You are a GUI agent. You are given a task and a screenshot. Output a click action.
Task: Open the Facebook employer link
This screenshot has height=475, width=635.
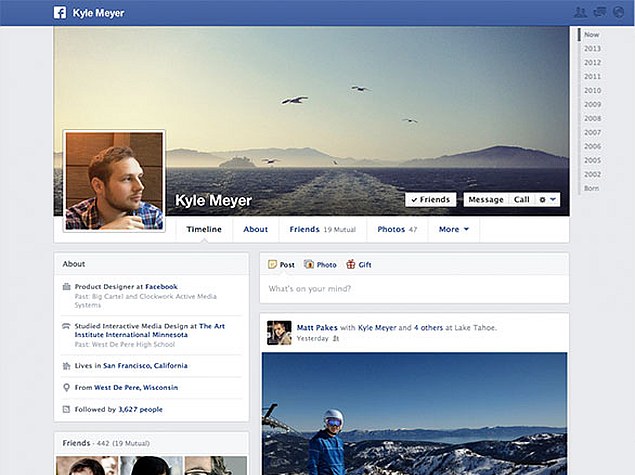coord(161,287)
